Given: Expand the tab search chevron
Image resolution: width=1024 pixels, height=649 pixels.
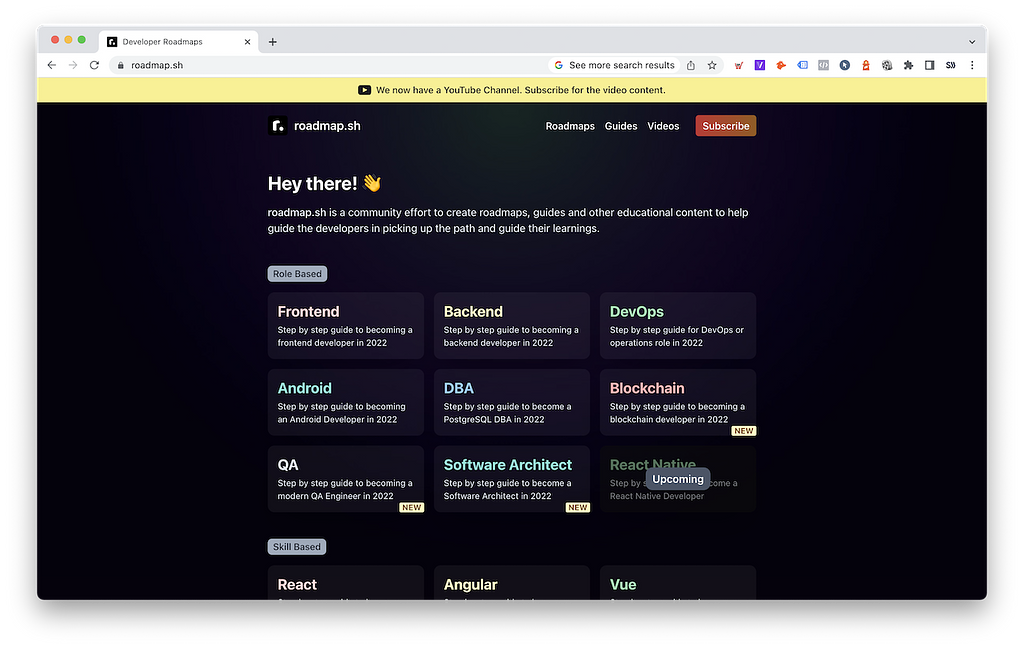Looking at the screenshot, I should [972, 42].
